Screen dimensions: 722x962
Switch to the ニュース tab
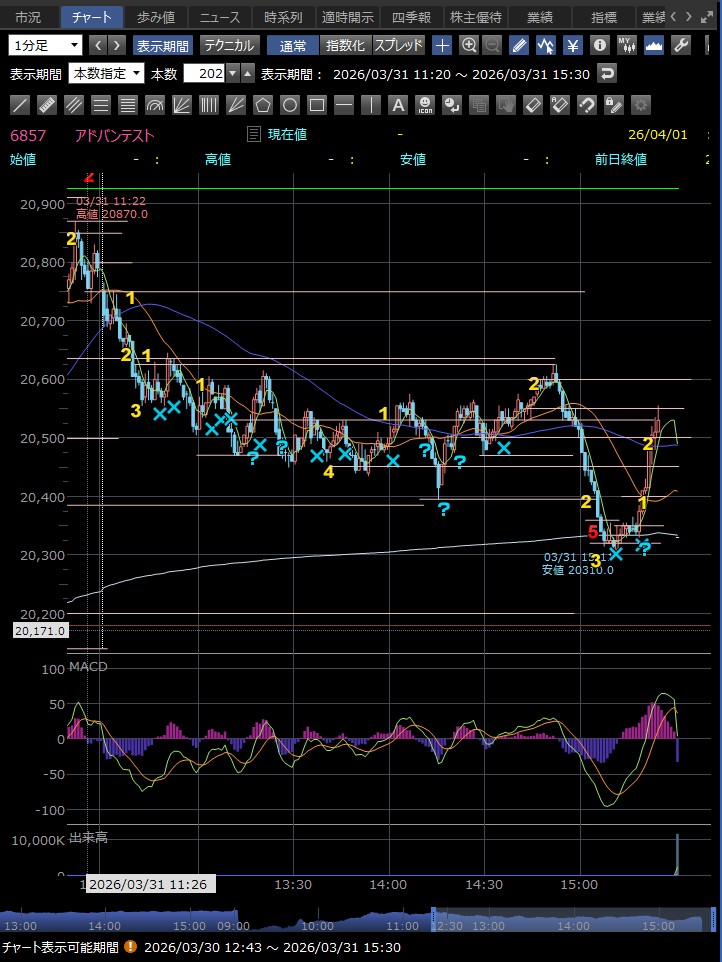pos(219,17)
